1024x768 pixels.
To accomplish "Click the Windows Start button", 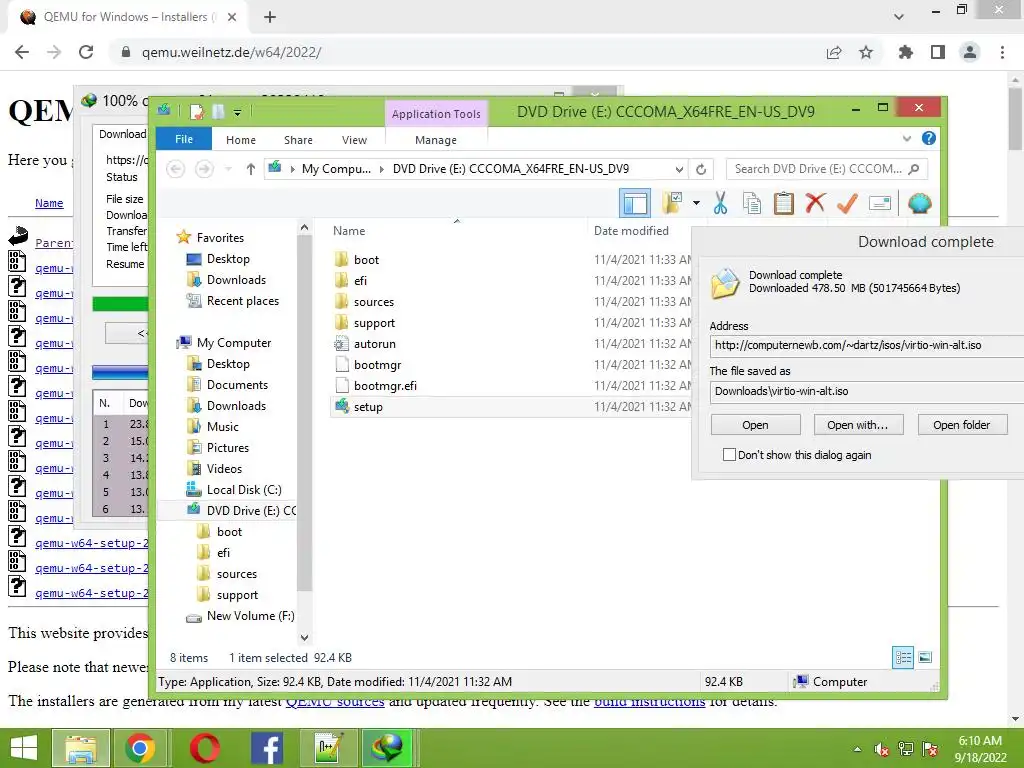I will 24,748.
